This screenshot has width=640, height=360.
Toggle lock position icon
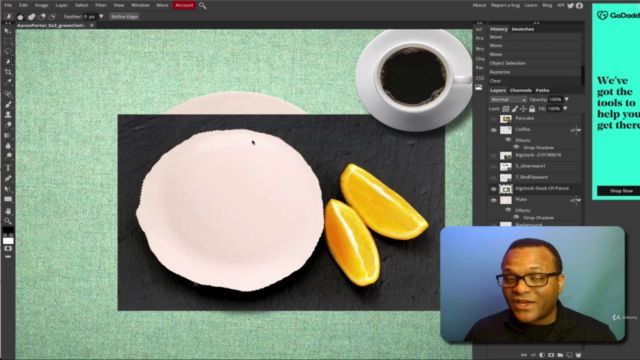[523, 109]
